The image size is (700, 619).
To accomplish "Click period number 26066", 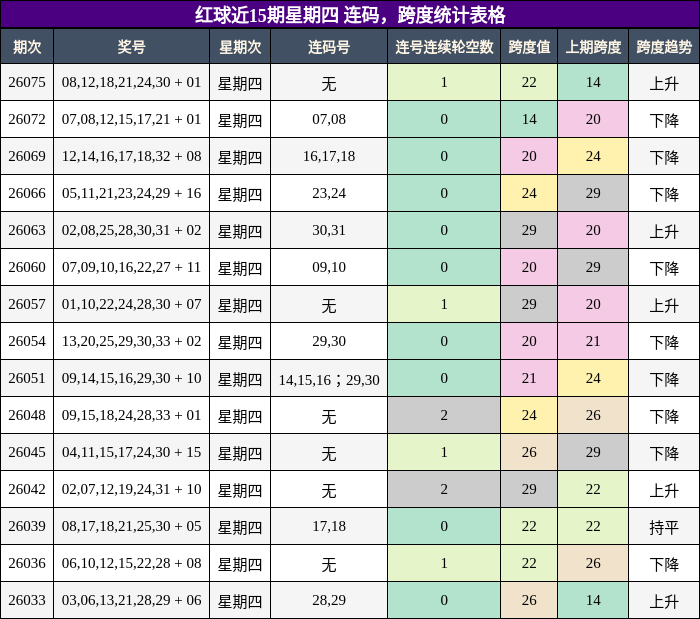I will [27, 193].
